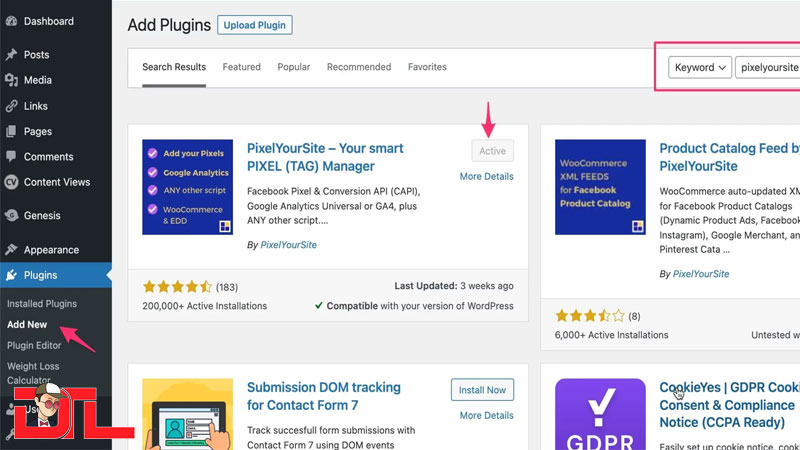Click the Compatible with your version text
Screen dimensions: 800x450
(414, 306)
